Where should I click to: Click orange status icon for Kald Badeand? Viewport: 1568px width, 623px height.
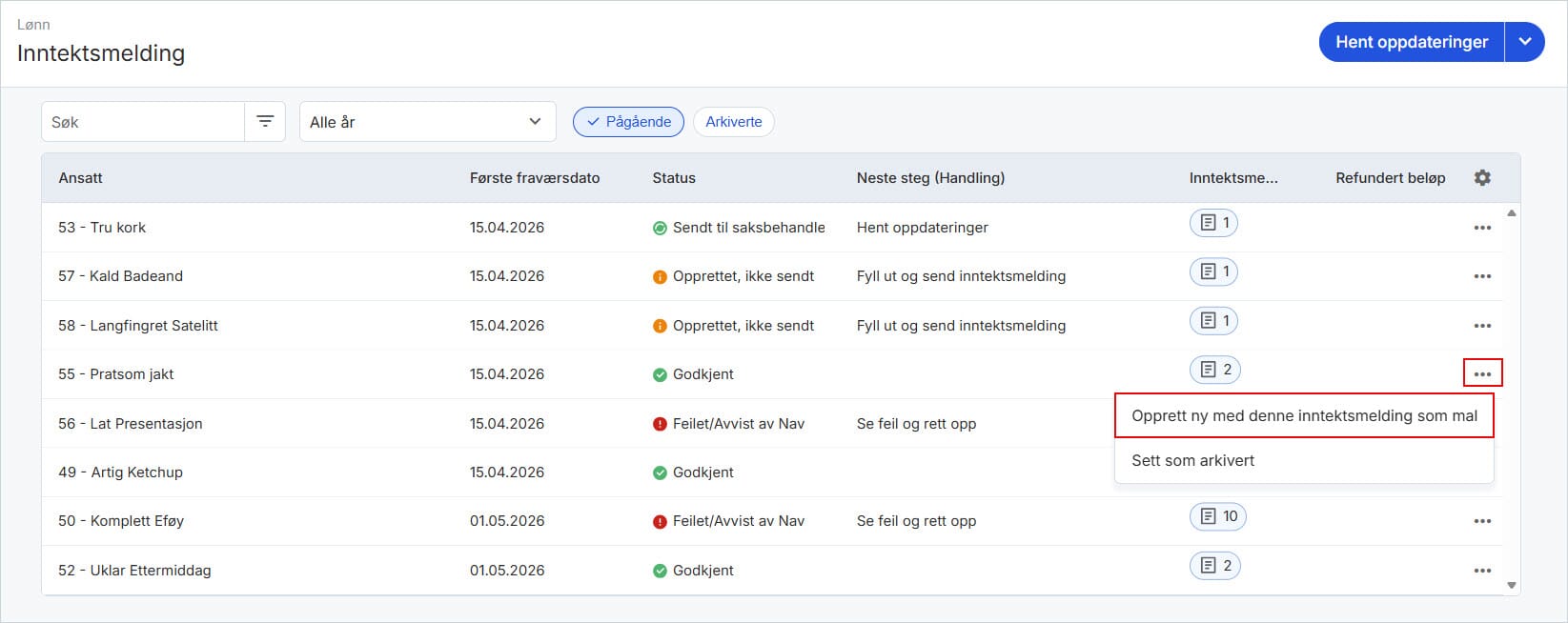coord(660,276)
